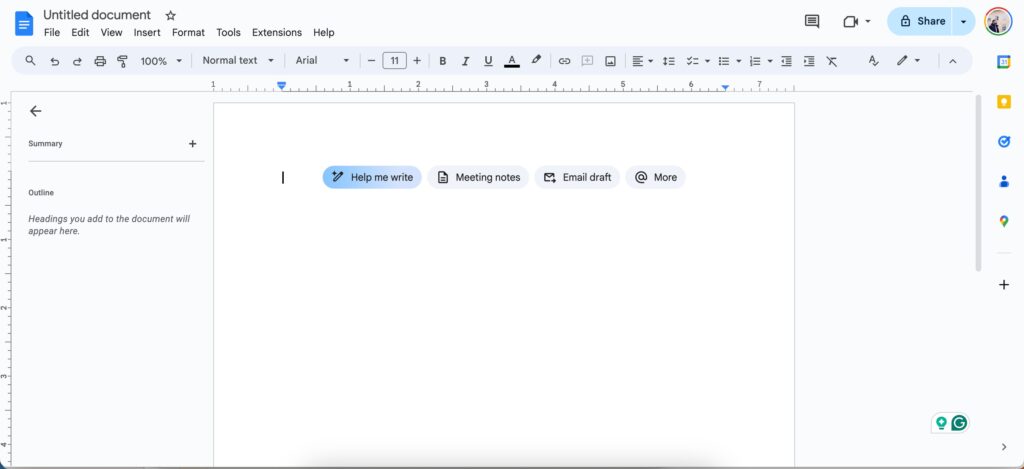Open Google Tasks in side panel
The height and width of the screenshot is (469, 1024).
[1004, 142]
